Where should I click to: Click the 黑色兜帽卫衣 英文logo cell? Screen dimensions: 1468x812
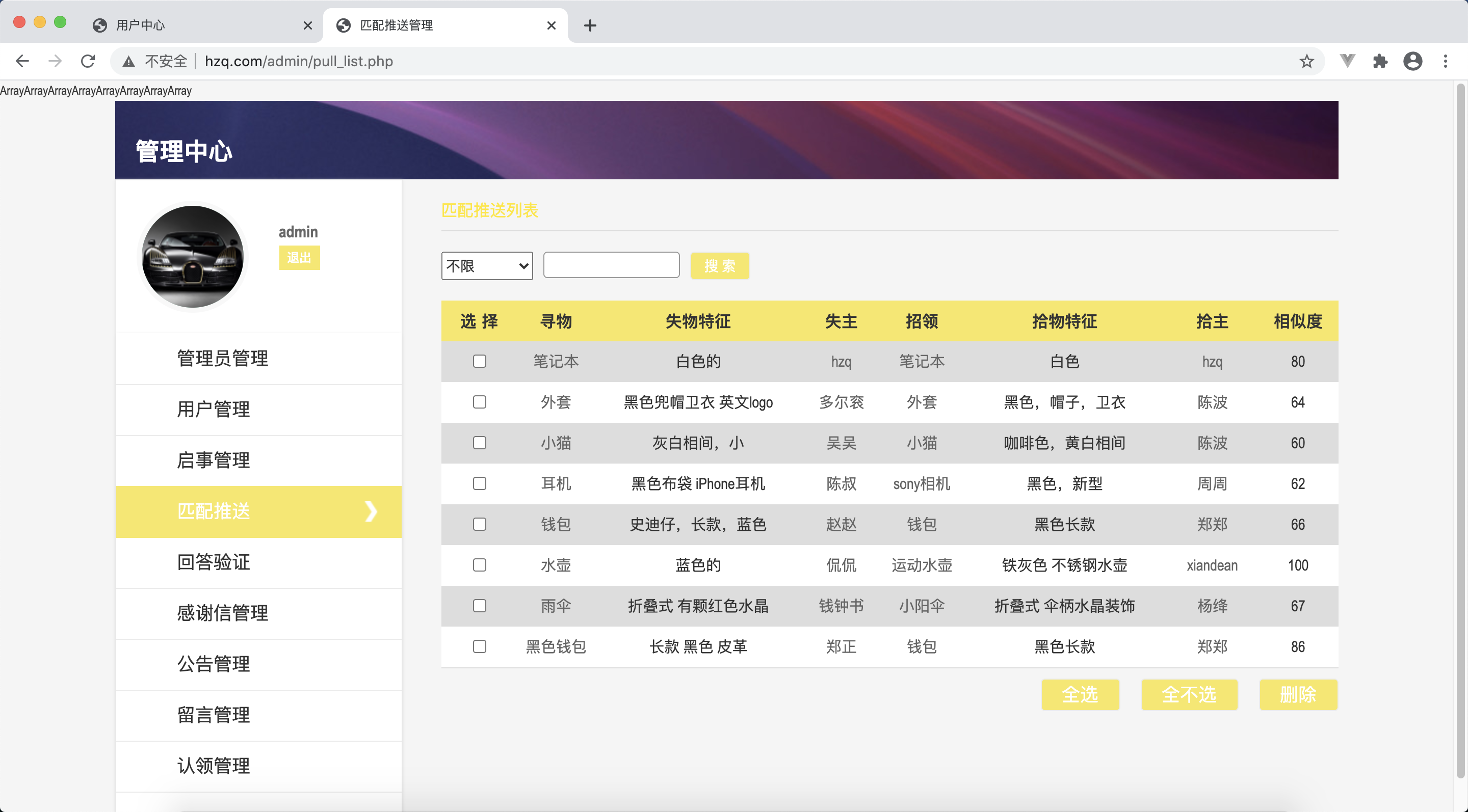coord(698,402)
